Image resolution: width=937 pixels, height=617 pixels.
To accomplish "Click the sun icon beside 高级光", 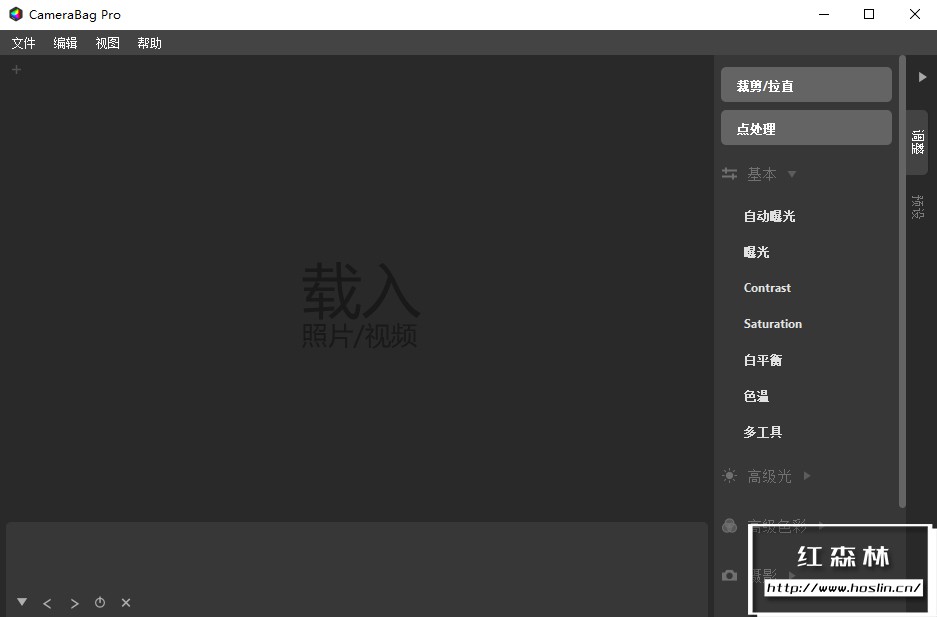I will coord(729,475).
